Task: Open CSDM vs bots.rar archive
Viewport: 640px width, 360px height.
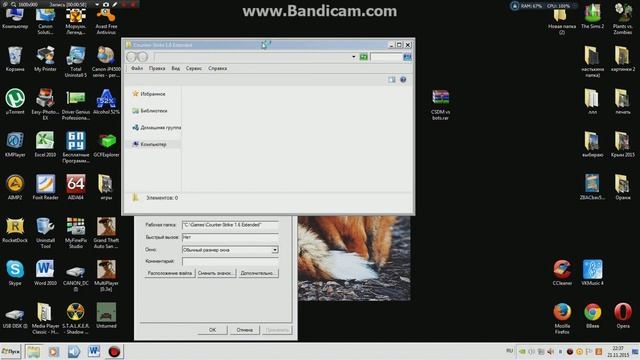Action: tap(440, 105)
